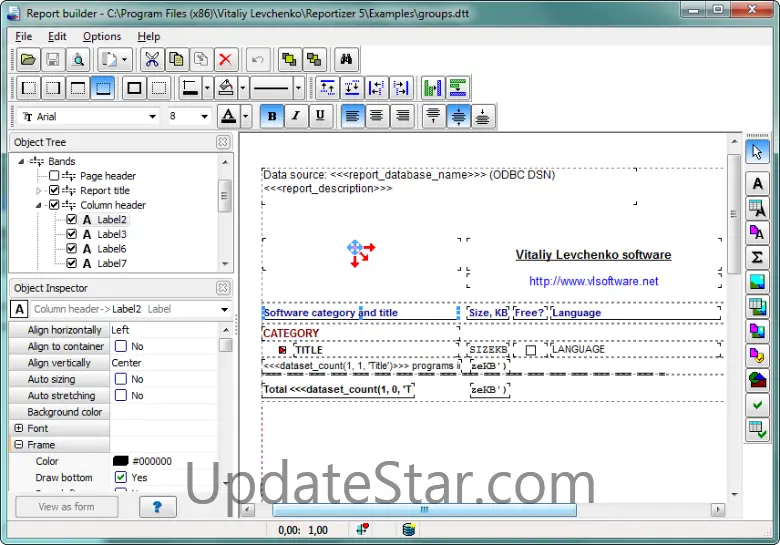This screenshot has height=545, width=780.
Task: Click the Copy icon
Action: click(176, 60)
